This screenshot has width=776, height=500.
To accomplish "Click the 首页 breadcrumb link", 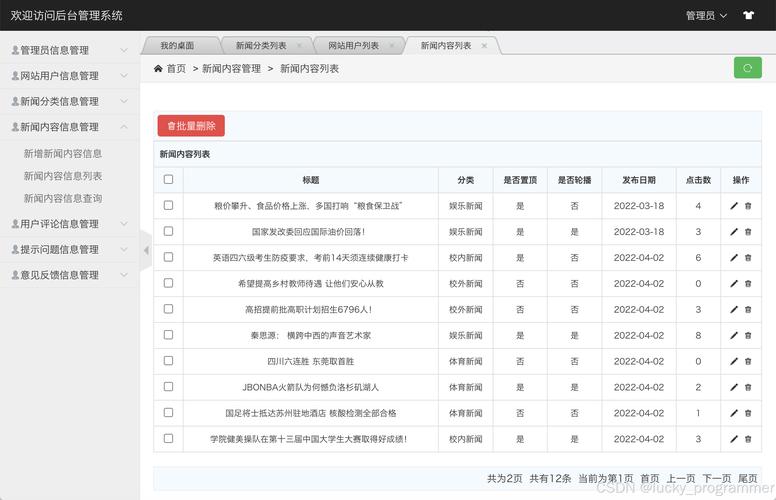I will tap(176, 69).
